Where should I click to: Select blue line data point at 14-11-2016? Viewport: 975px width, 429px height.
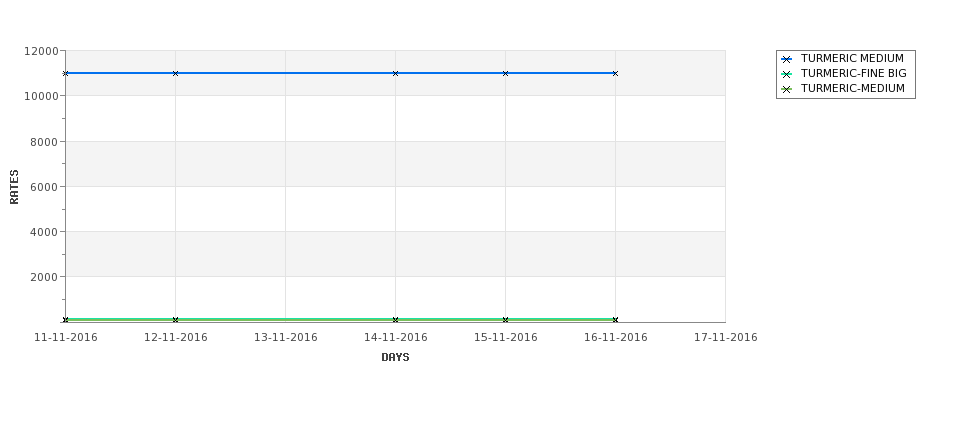coord(396,73)
